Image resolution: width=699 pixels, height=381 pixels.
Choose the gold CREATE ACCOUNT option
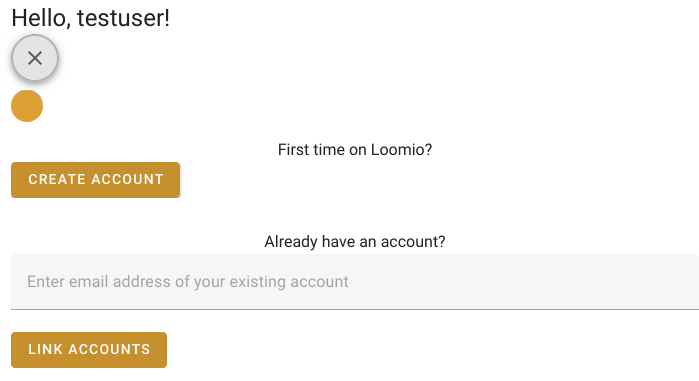95,180
